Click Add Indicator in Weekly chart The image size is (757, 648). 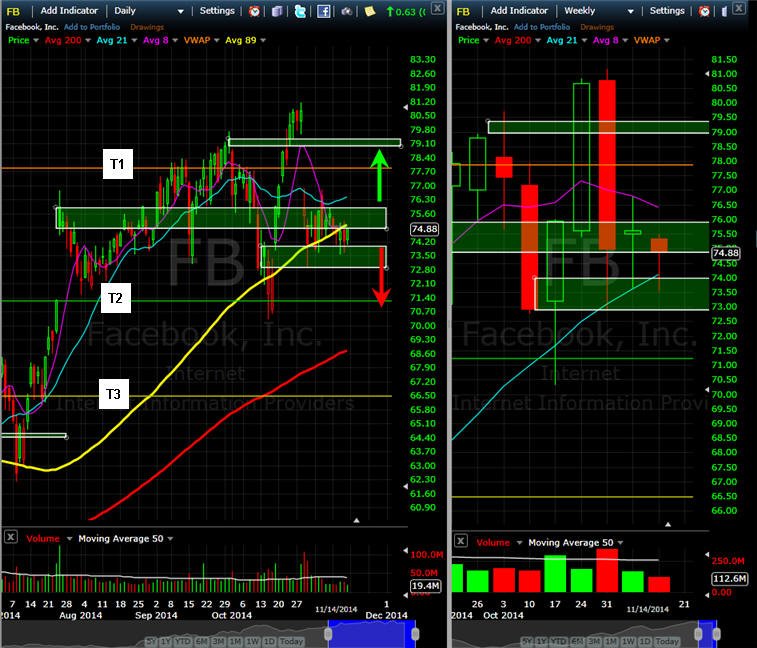[519, 11]
